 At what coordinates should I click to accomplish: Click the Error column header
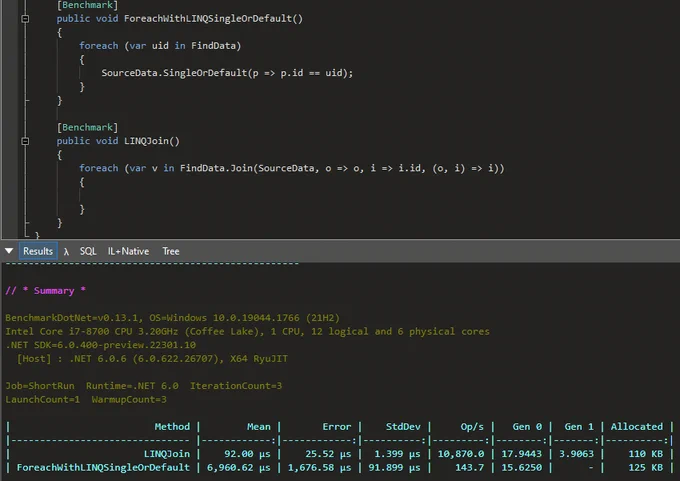click(337, 427)
